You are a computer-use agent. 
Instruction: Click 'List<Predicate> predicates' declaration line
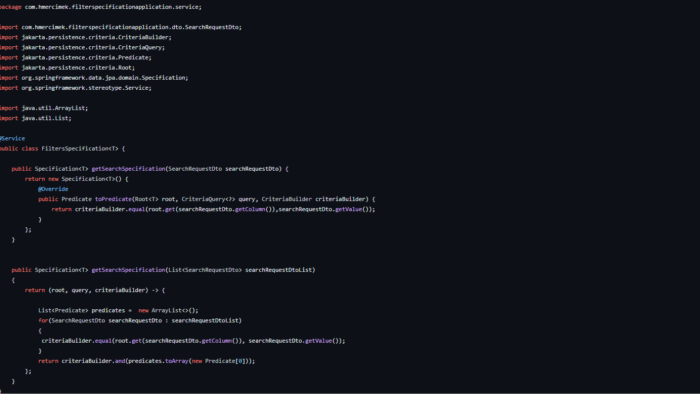[x=118, y=311]
